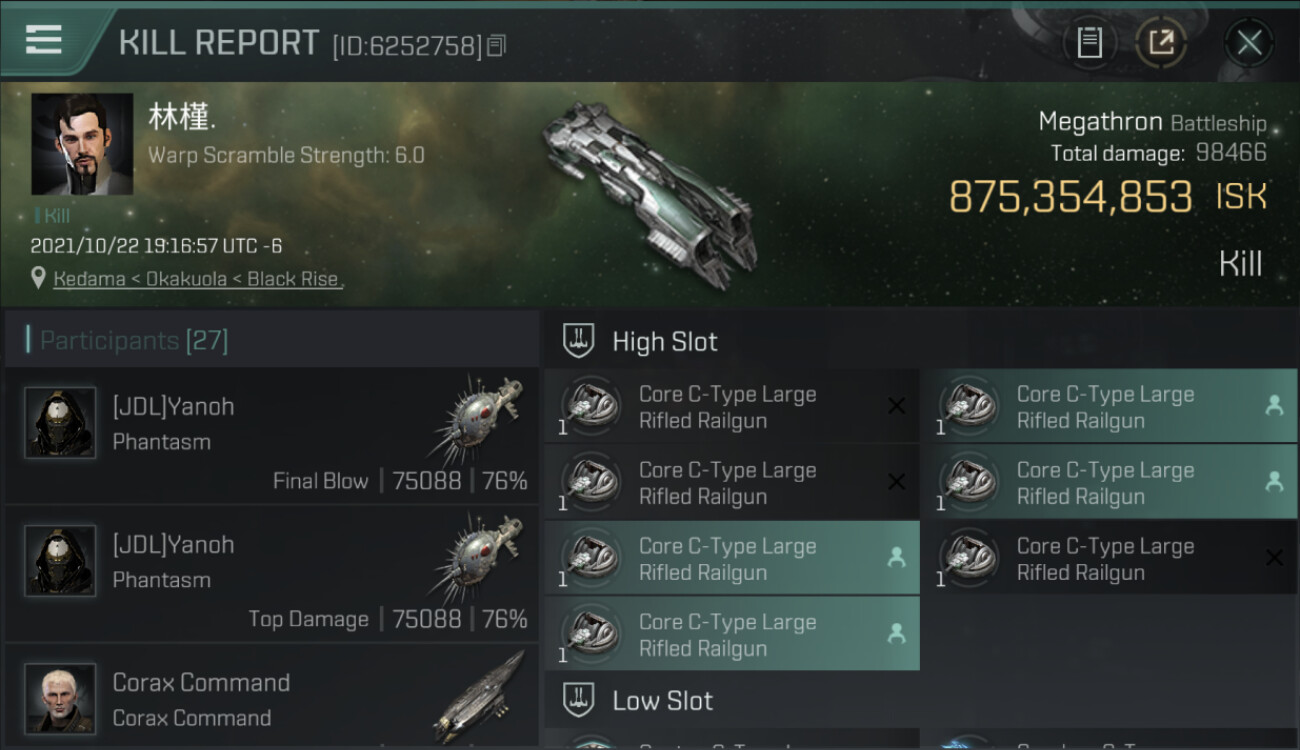Click Corax Command ship icon
1300x750 pixels.
click(478, 695)
